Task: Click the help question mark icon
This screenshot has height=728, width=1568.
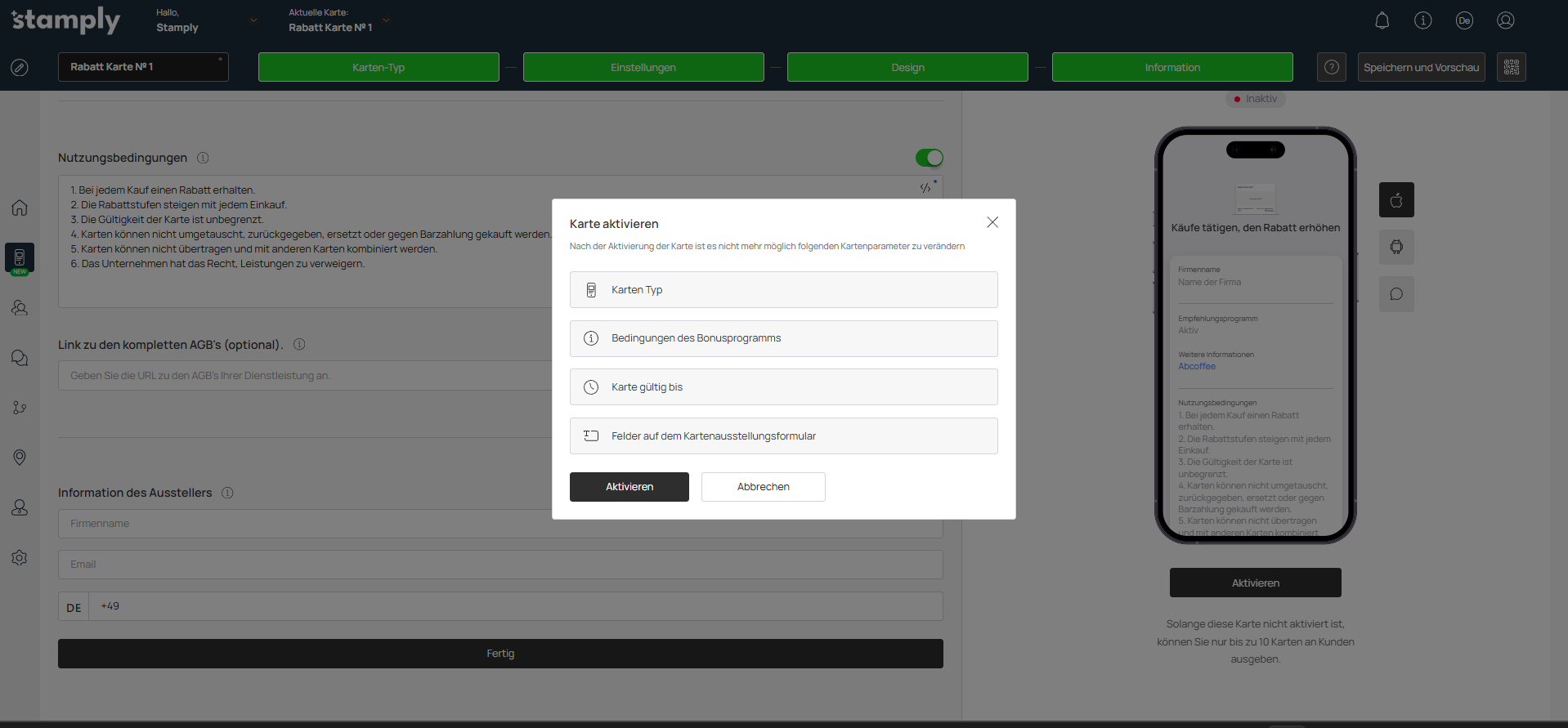Action: point(1331,67)
